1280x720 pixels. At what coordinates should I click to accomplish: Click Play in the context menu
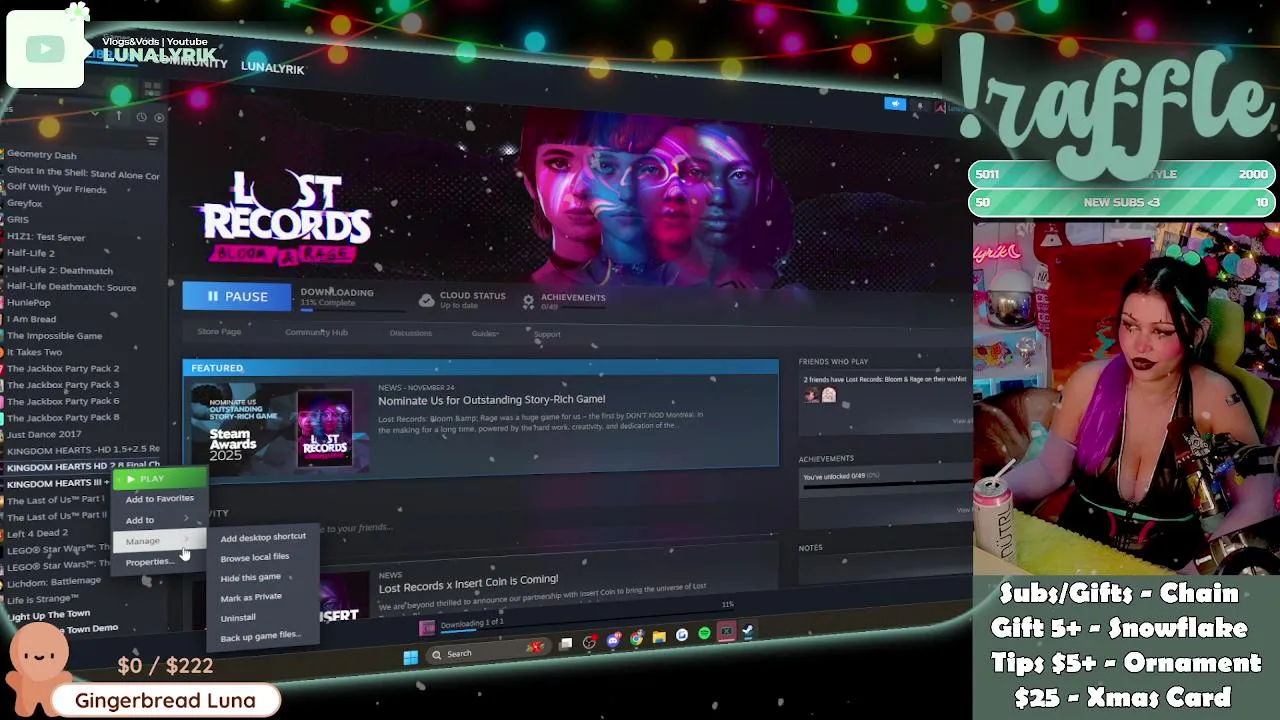(x=160, y=479)
